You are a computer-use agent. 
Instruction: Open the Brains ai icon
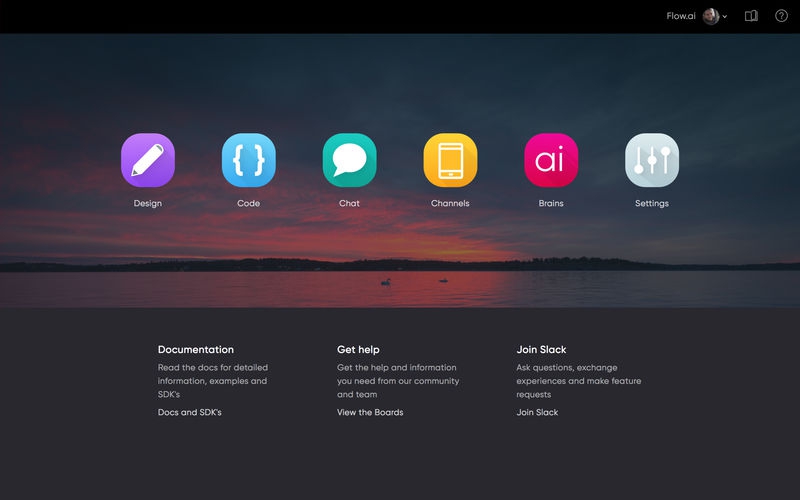tap(551, 160)
